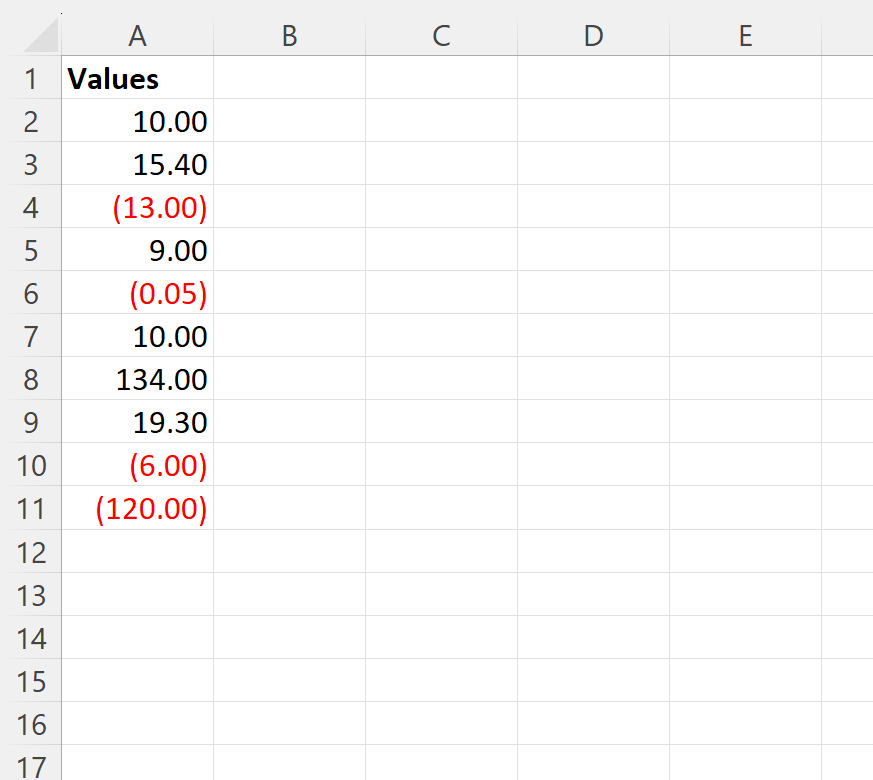Select row 10 header
The image size is (873, 780).
point(31,464)
